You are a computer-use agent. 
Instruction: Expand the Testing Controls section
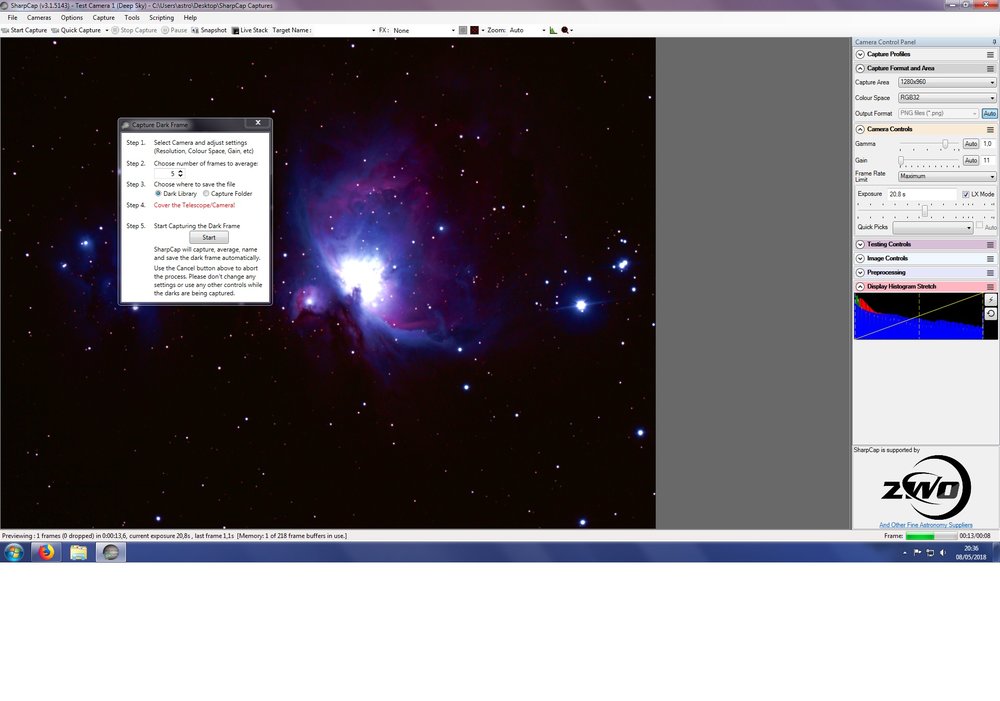click(x=860, y=244)
